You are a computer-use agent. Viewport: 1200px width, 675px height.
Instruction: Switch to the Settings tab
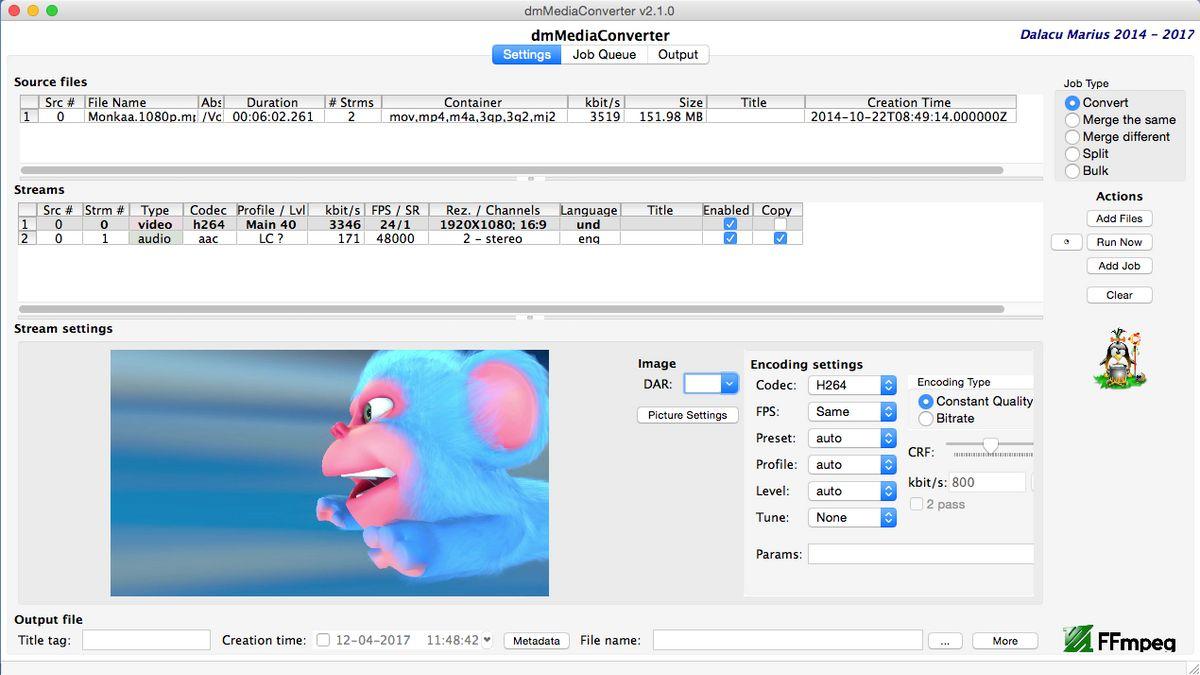(x=527, y=55)
